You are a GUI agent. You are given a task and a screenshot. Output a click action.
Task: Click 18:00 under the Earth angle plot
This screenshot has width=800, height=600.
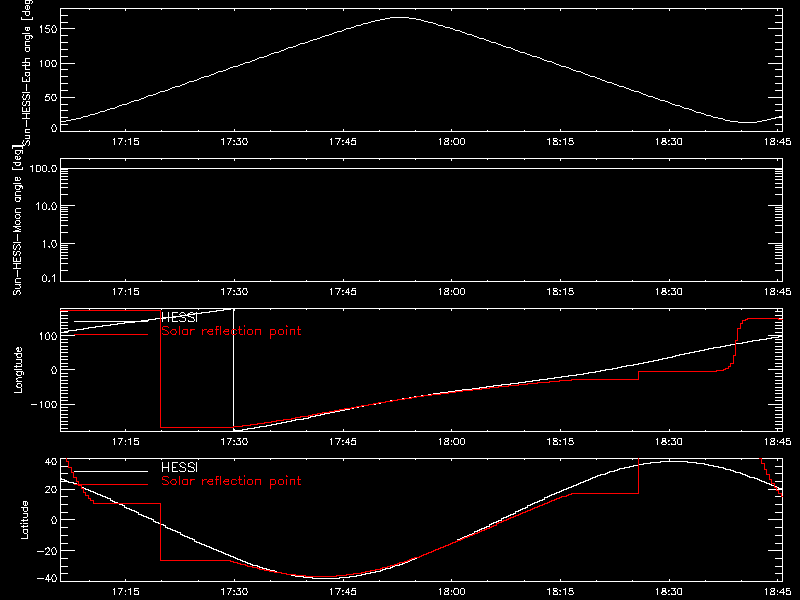452,141
